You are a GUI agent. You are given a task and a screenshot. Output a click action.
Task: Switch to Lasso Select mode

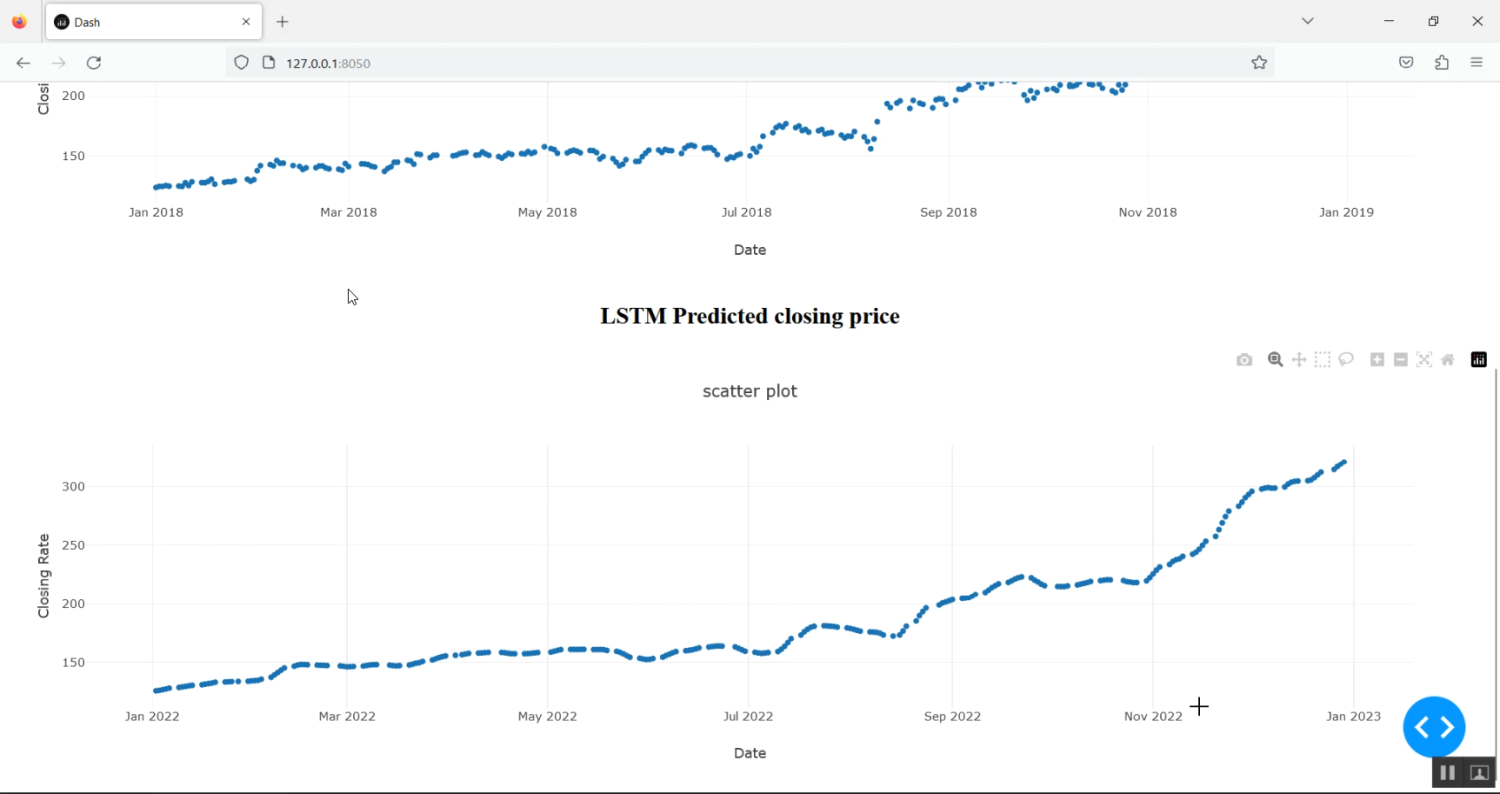point(1346,359)
